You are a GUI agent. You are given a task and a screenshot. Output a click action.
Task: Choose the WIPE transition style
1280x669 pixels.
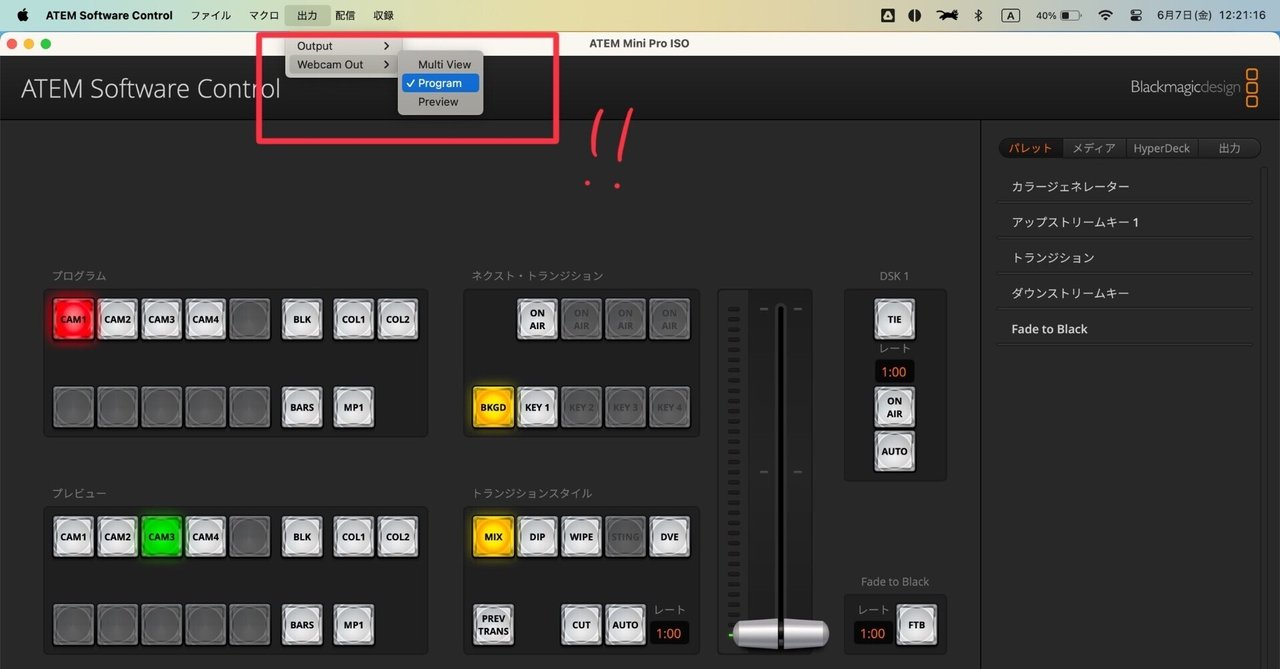coord(581,536)
